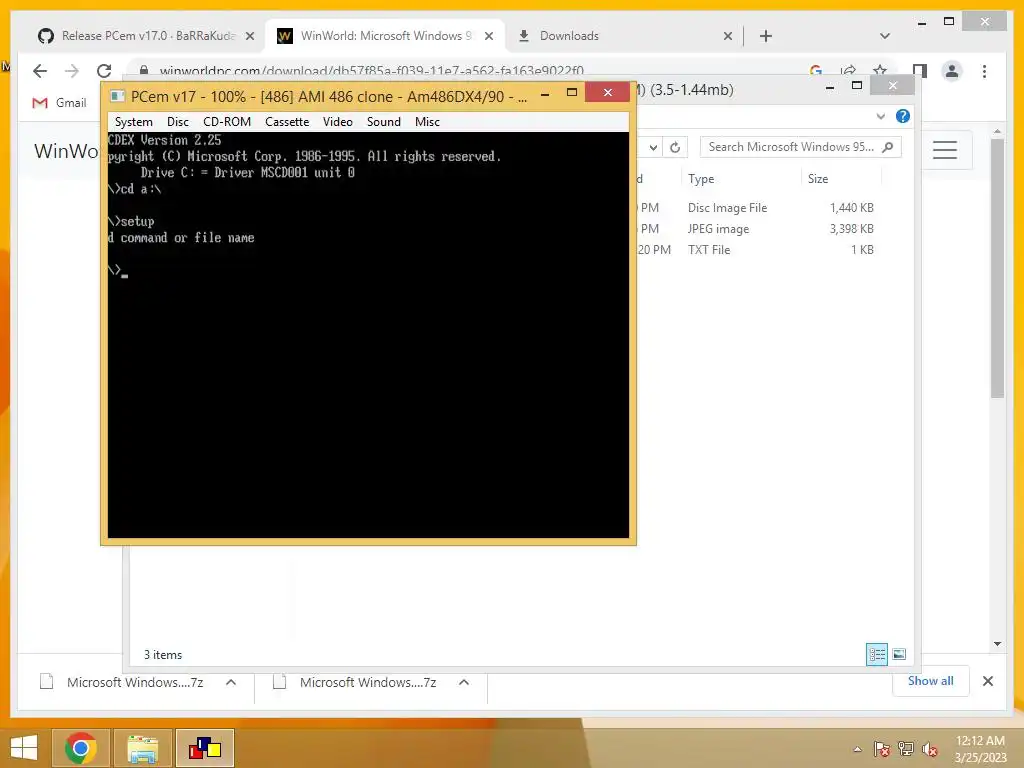Open the Action Center flag icon
Image resolution: width=1024 pixels, height=768 pixels.
click(881, 749)
